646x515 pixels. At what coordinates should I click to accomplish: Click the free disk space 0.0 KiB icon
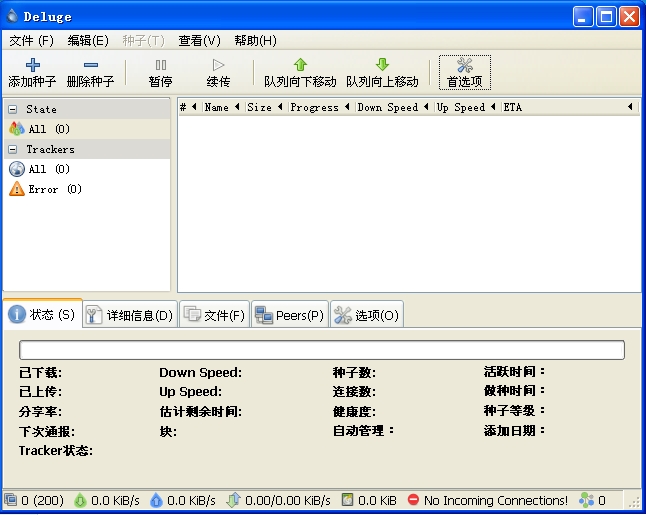click(x=348, y=500)
